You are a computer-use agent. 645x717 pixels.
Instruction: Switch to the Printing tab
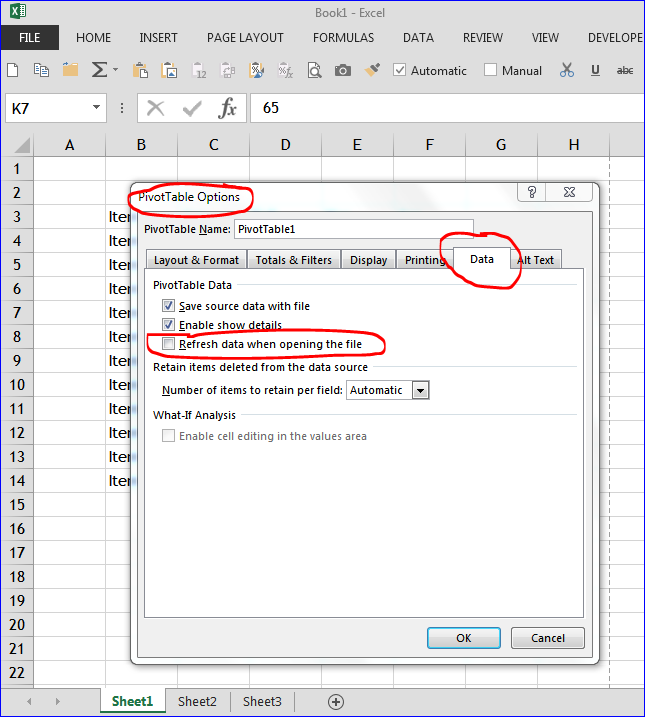click(x=425, y=260)
